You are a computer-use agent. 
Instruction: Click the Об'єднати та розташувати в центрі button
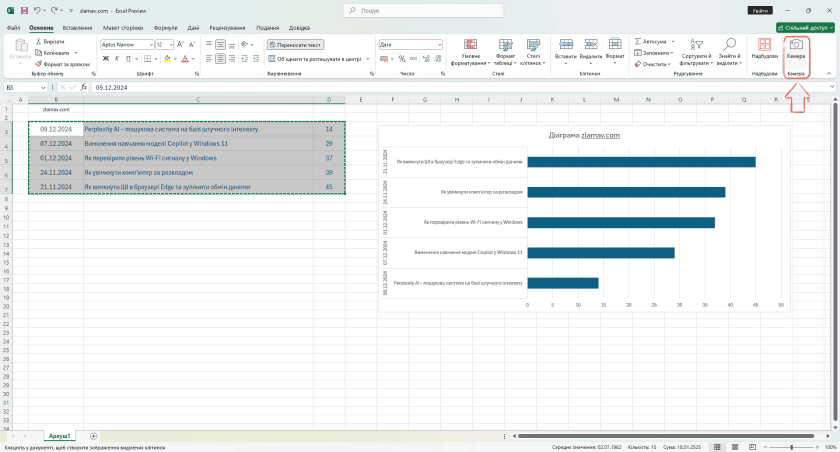pos(315,58)
